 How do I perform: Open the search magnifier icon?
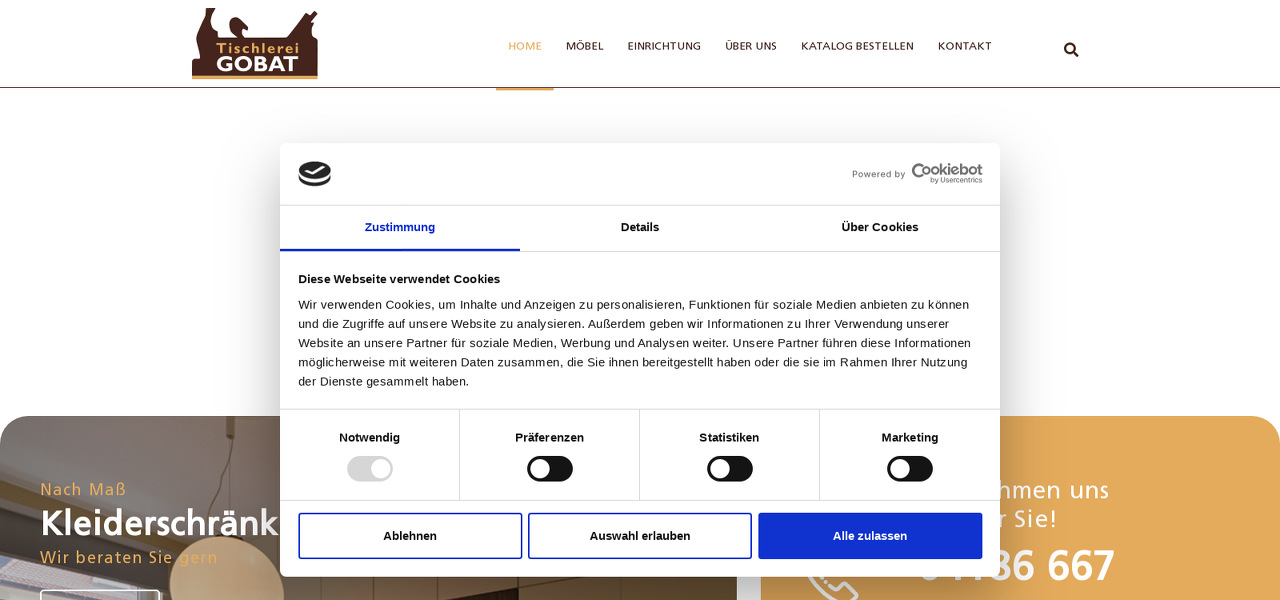[1071, 50]
